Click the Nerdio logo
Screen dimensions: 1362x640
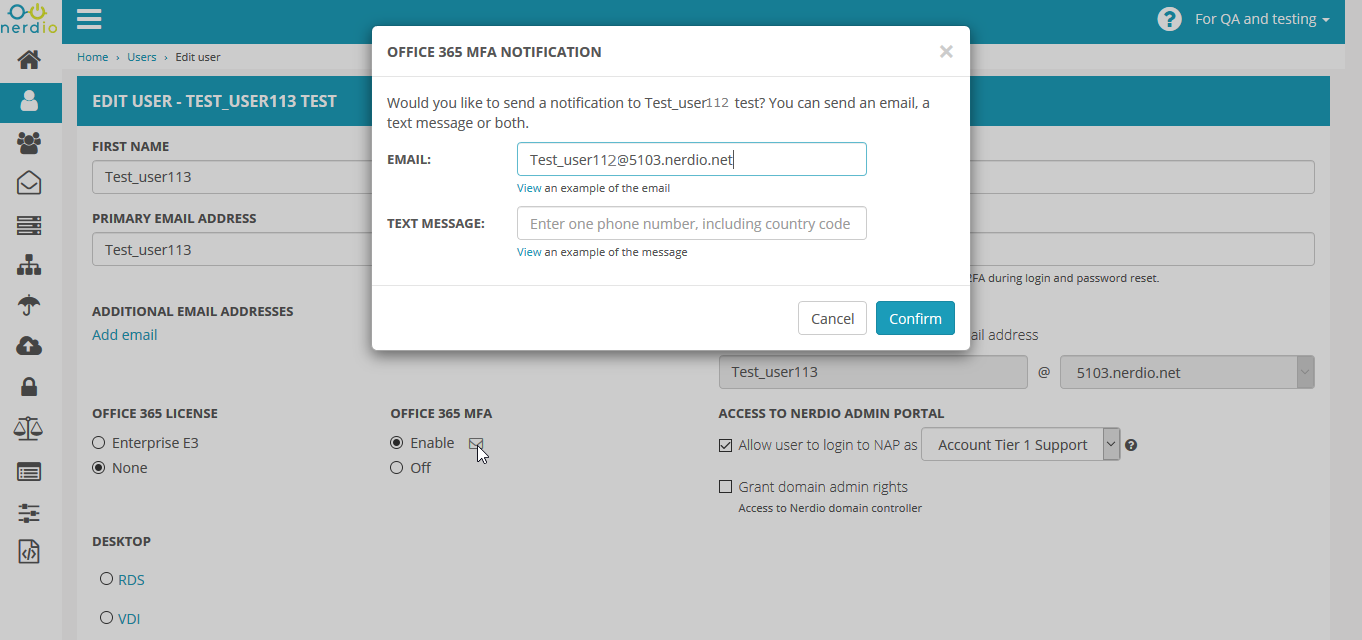point(29,19)
